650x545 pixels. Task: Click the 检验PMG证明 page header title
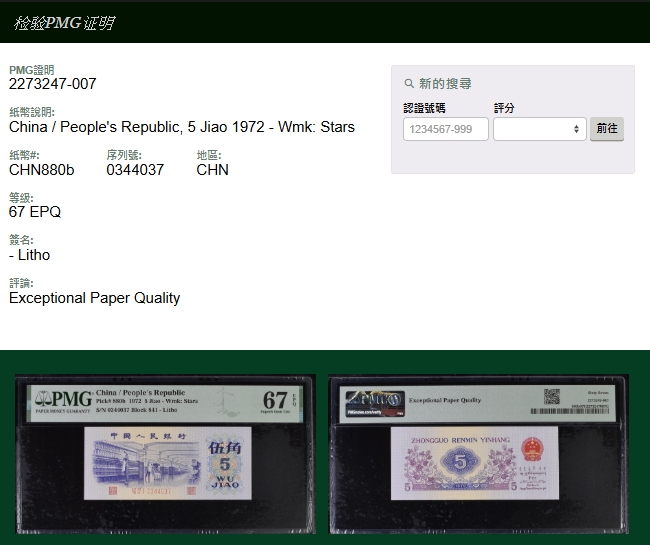point(63,23)
